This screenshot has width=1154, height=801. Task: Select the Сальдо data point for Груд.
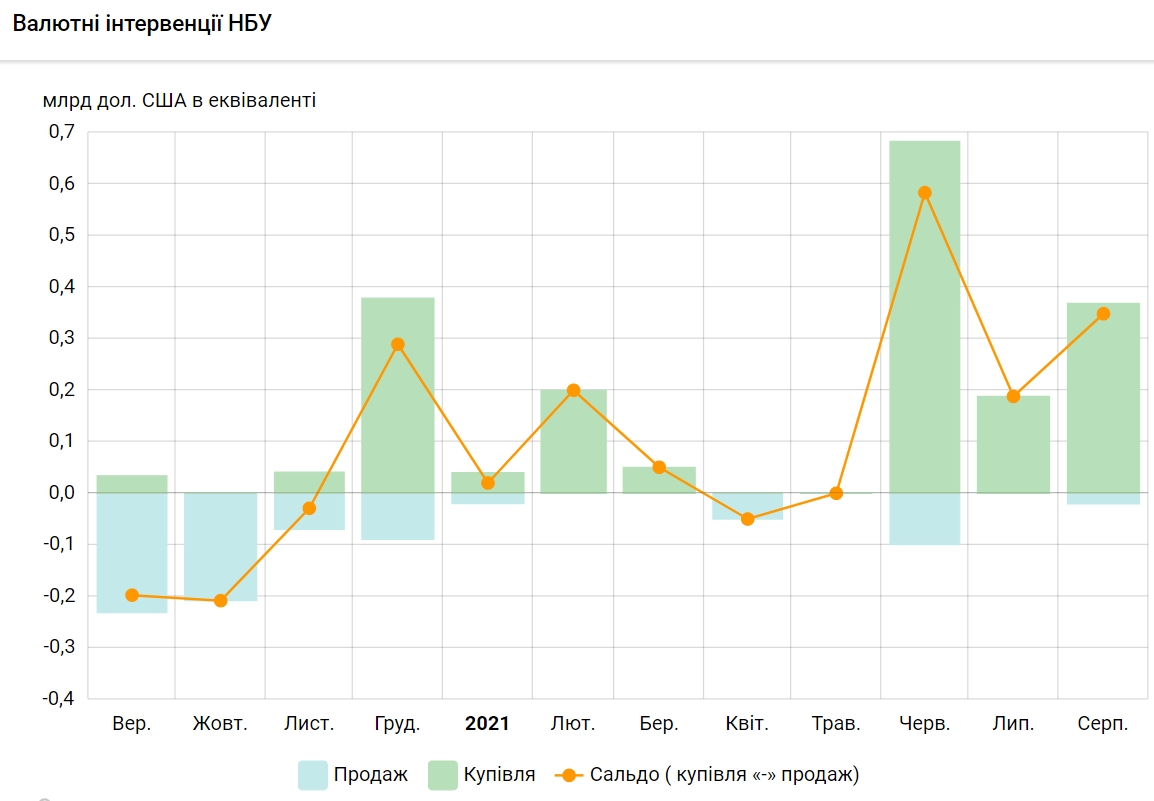click(398, 344)
